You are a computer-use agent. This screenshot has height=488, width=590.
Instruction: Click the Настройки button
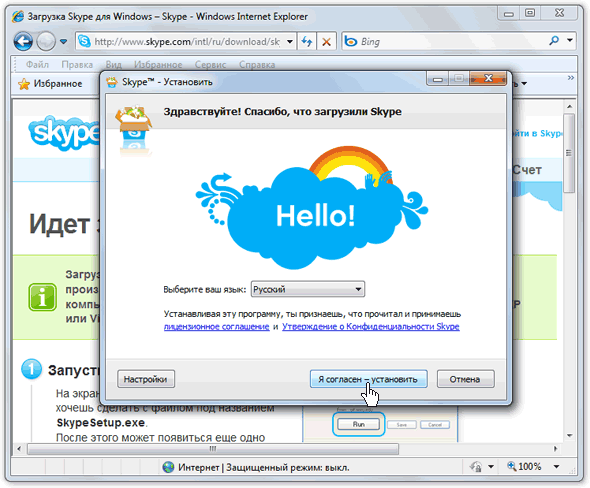click(x=146, y=379)
